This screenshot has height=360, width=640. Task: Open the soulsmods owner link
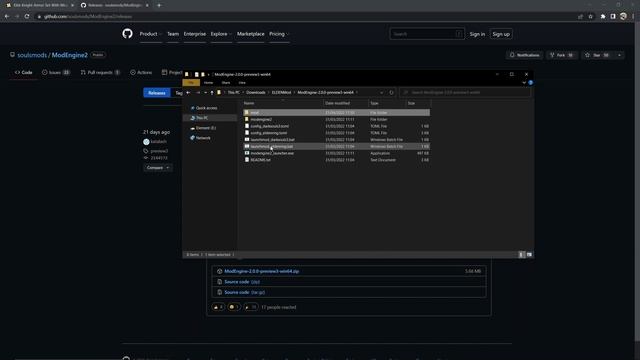[32, 55]
